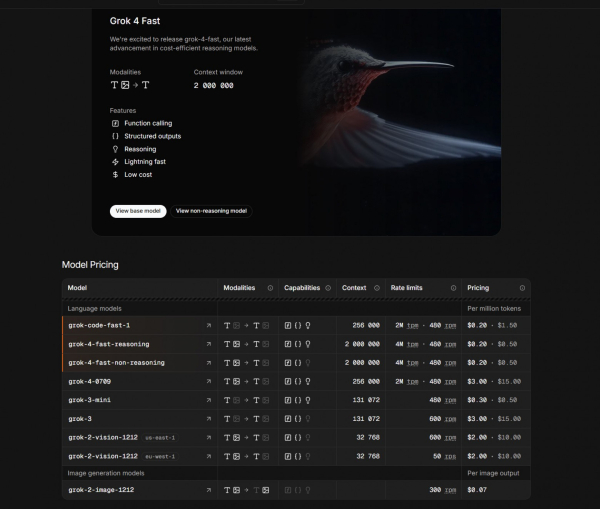Open grok-code-fast-1 via its arrow icon

point(209,325)
